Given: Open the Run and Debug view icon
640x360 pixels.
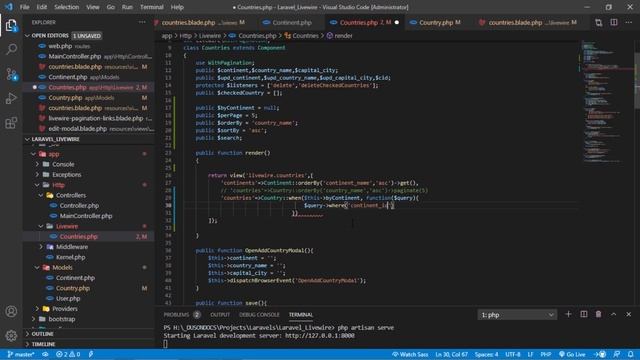Looking at the screenshot, I should 11,98.
